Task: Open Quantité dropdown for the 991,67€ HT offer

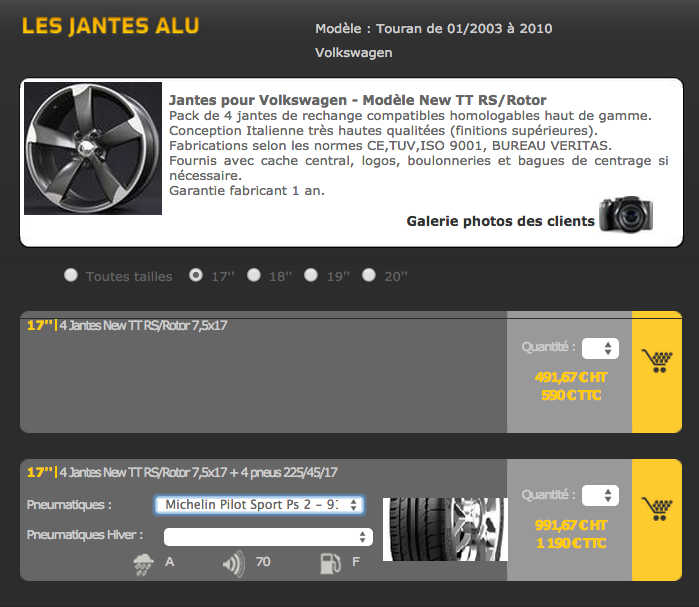Action: click(600, 495)
